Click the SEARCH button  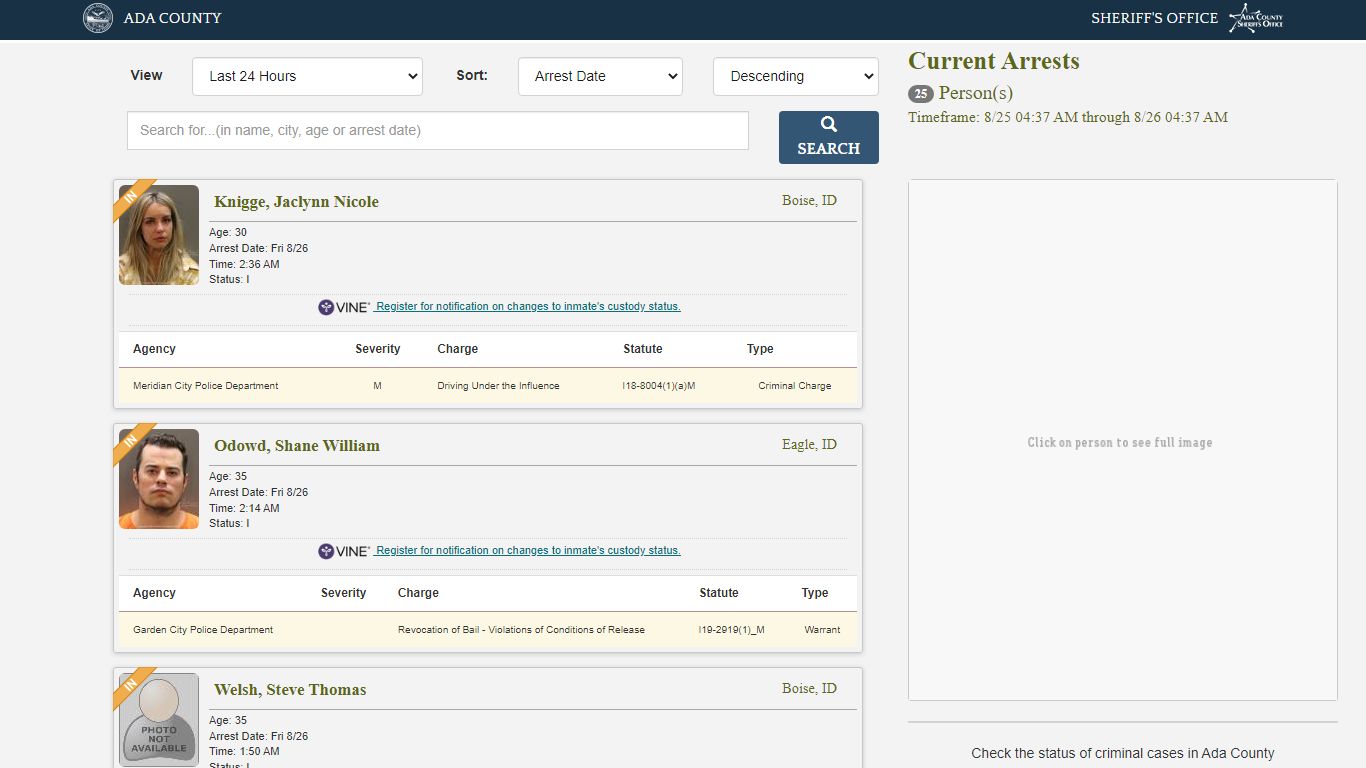(829, 137)
